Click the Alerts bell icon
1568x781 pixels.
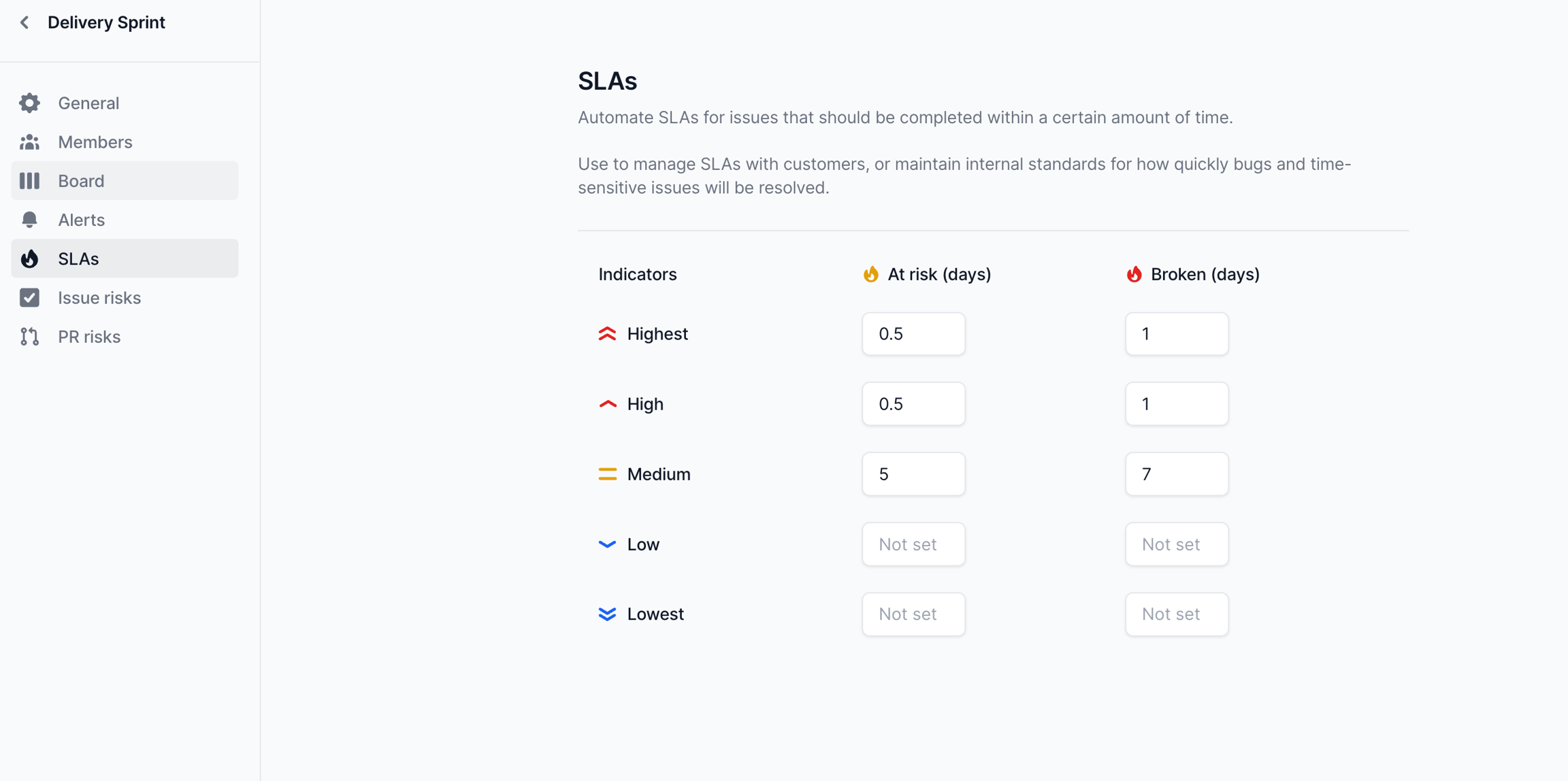pos(29,220)
